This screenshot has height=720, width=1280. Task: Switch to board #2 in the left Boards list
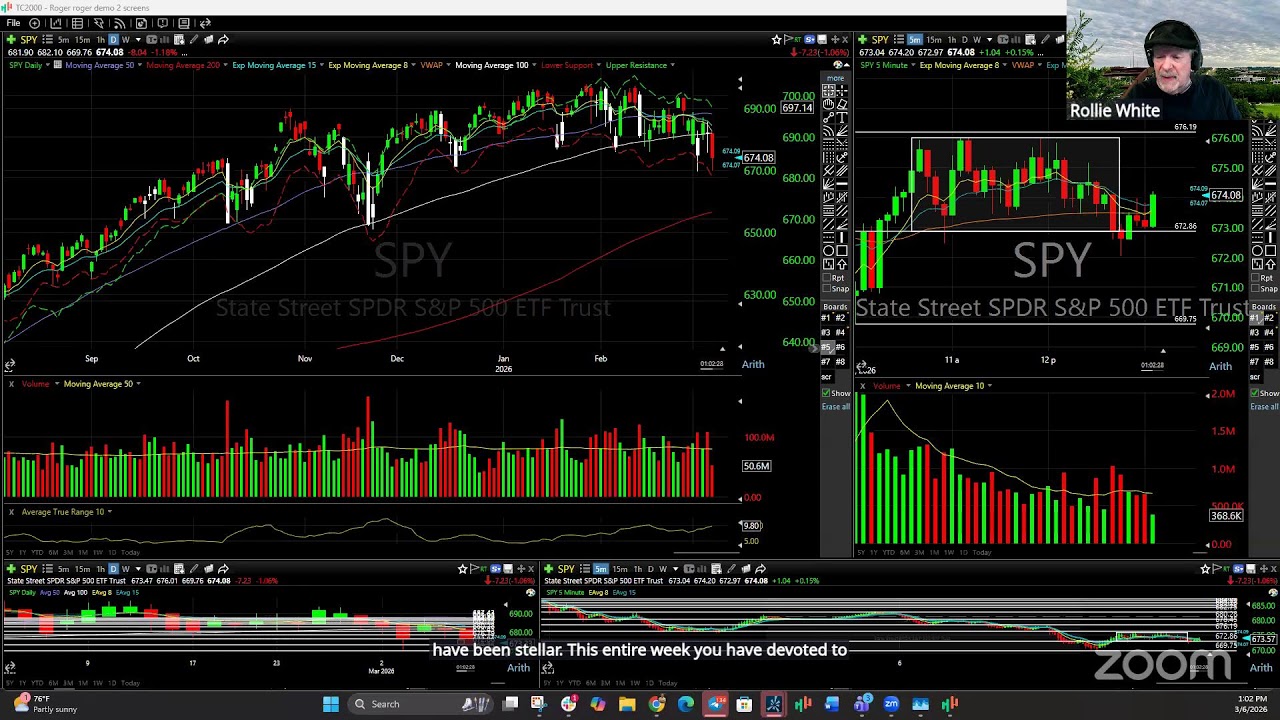(841, 318)
